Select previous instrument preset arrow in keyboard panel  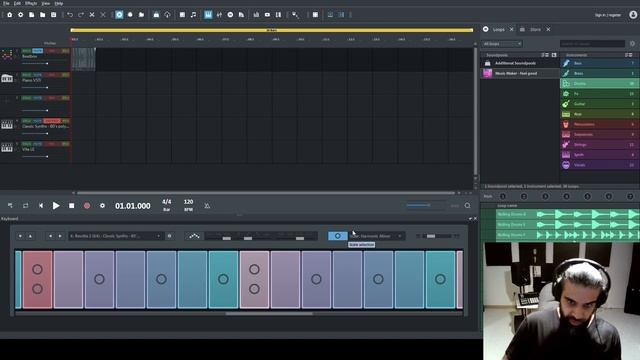pyautogui.click(x=50, y=236)
